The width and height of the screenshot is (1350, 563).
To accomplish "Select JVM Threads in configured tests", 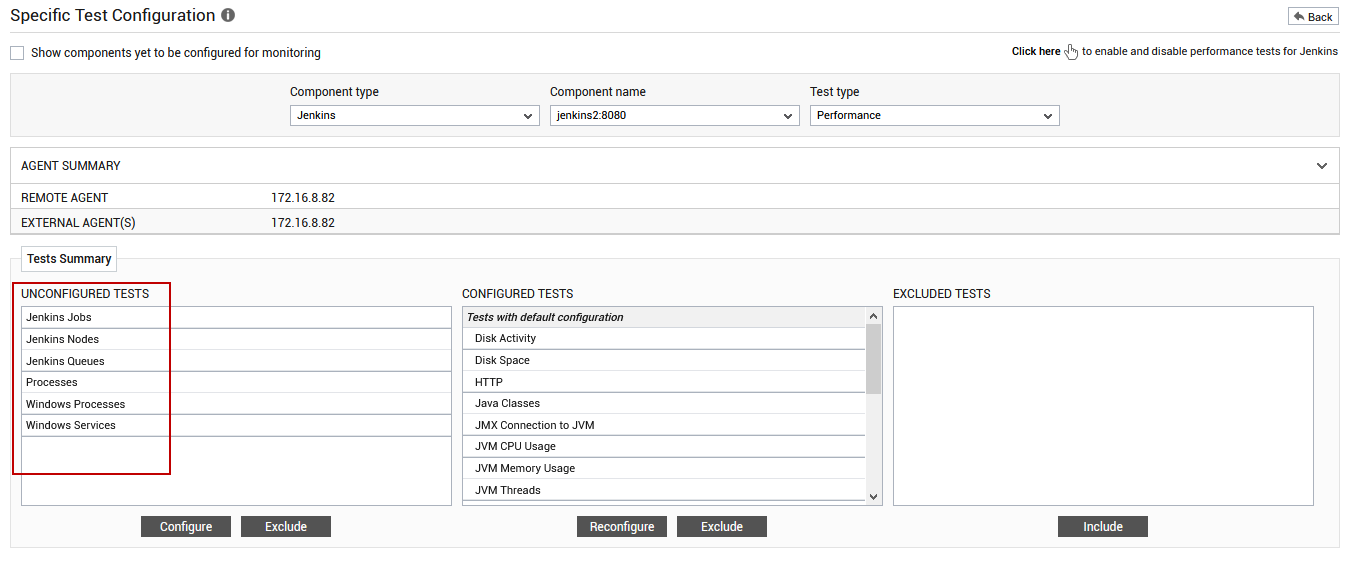I will [x=664, y=490].
